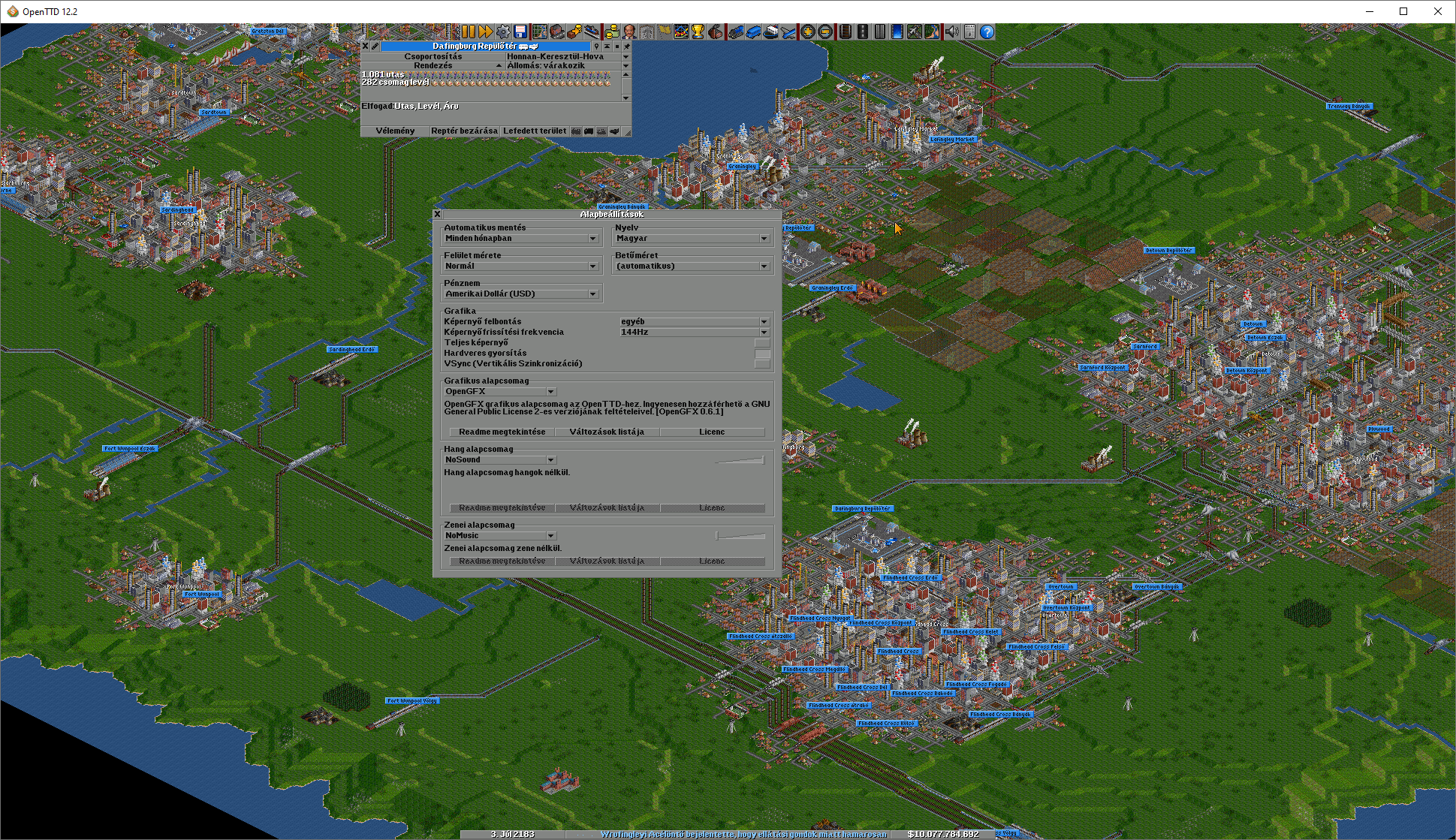Open the Automatikus mentés dropdown
Viewport: 1456px width, 840px height.
click(x=521, y=238)
